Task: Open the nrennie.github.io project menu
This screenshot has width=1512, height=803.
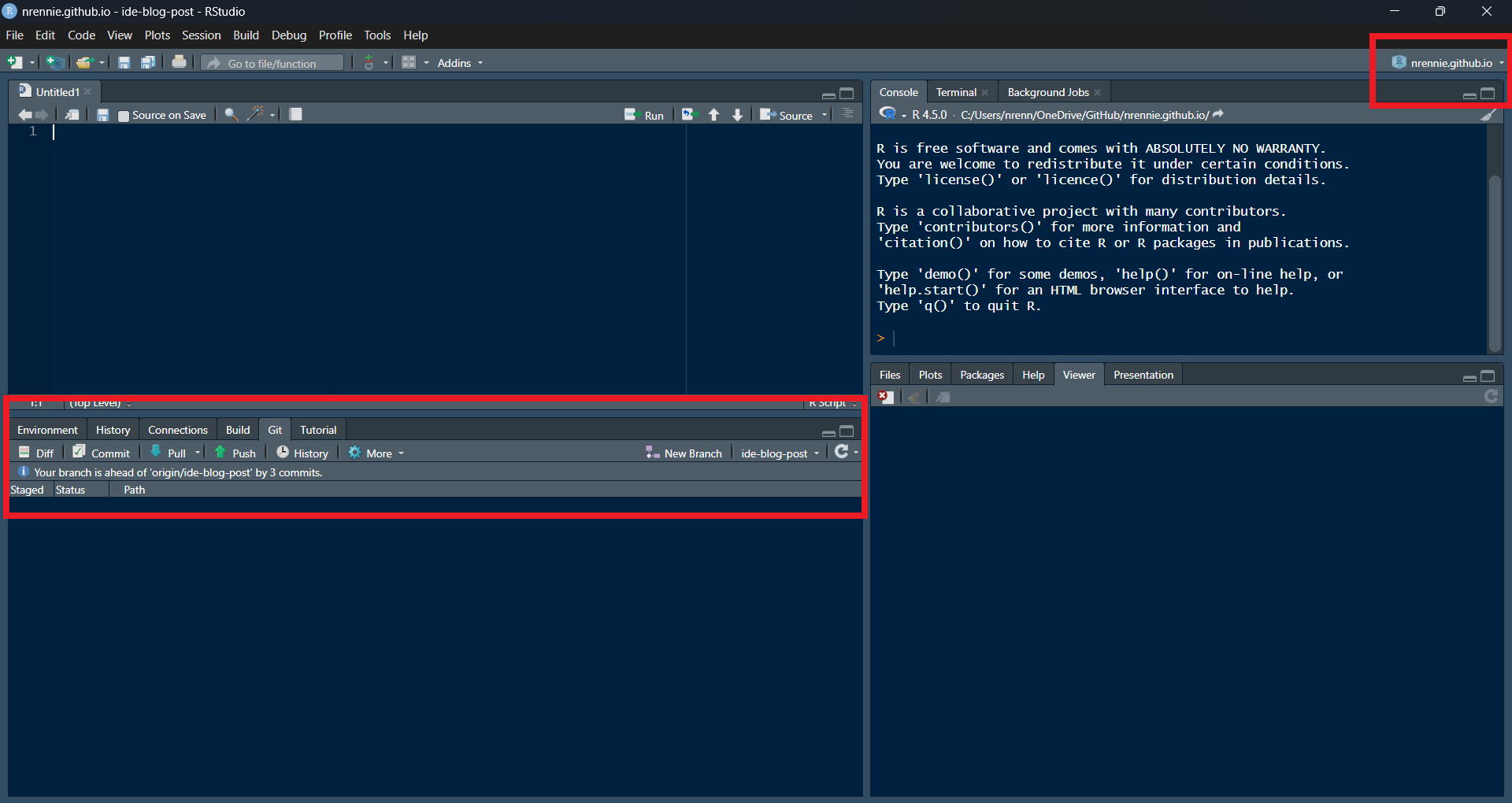Action: pos(1447,62)
